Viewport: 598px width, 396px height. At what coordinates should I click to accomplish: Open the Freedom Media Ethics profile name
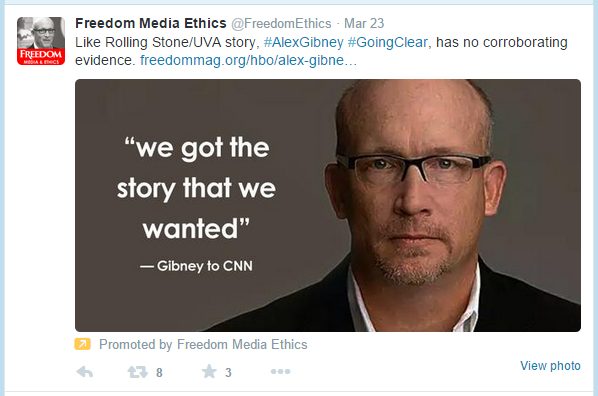(x=151, y=23)
